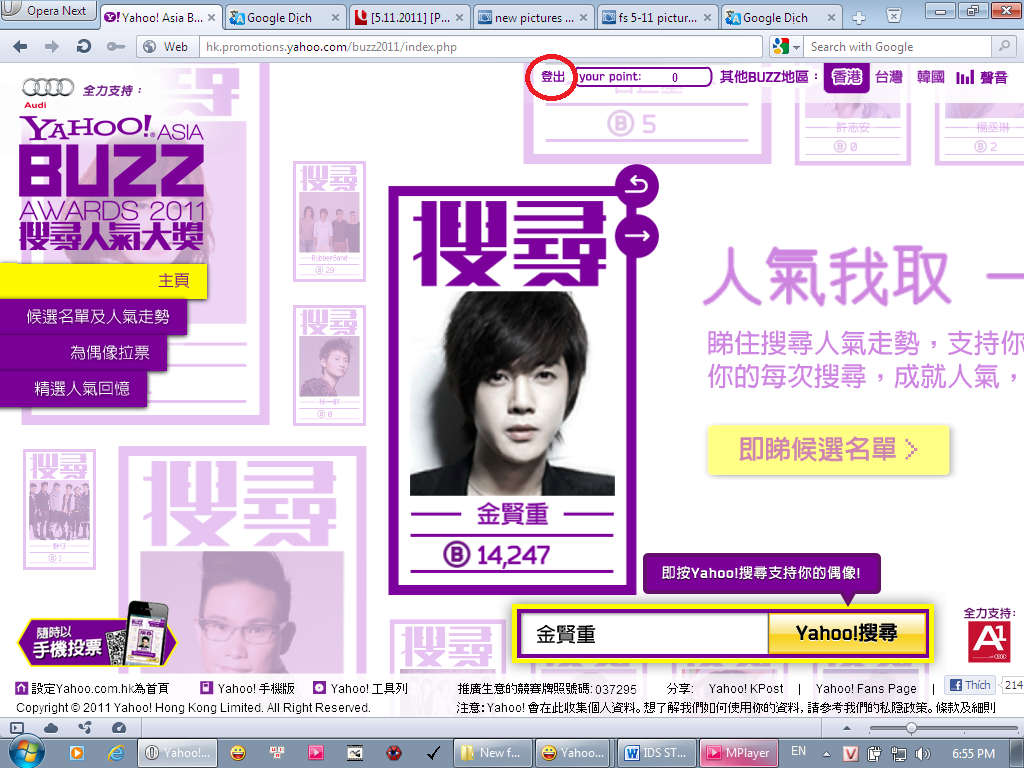The image size is (1024, 768).
Task: Go forward with the browser forward arrow
Action: pos(52,46)
